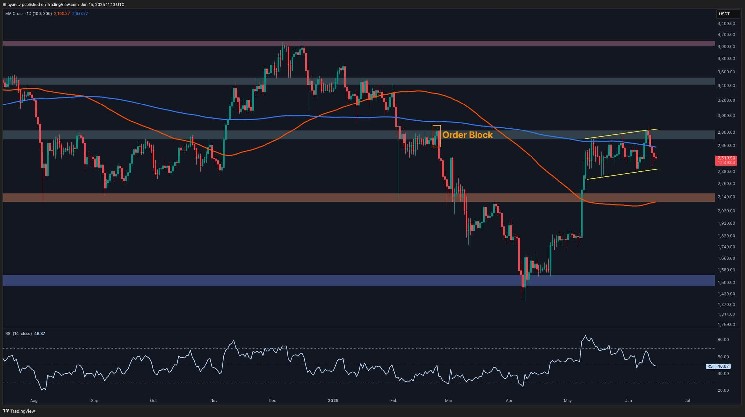The width and height of the screenshot is (745, 417).
Task: Click the "Order Block" text annotation
Action: 467,133
